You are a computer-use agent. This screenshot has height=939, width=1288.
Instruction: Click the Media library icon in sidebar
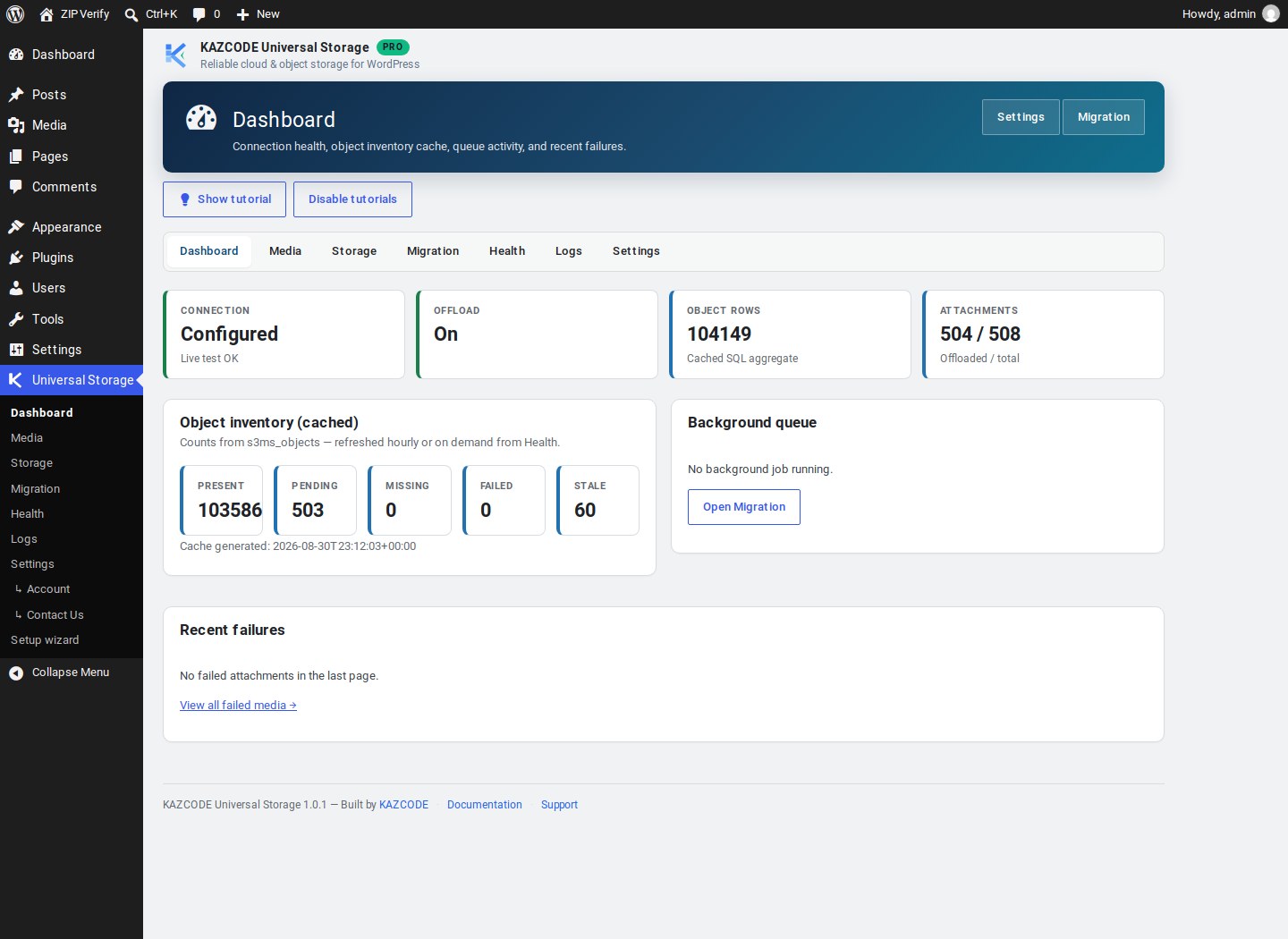[x=16, y=125]
